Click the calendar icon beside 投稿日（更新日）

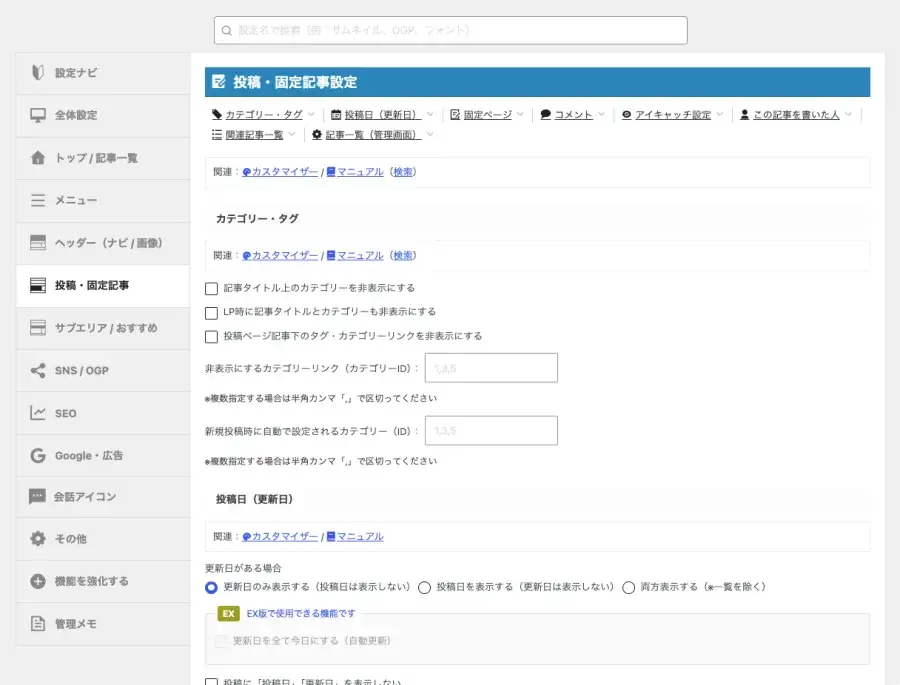(x=336, y=115)
